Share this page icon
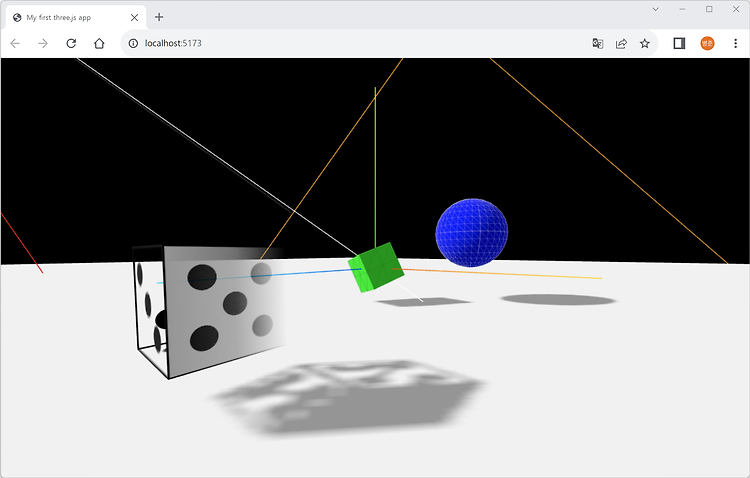Viewport: 750px width, 478px height. pyautogui.click(x=621, y=44)
